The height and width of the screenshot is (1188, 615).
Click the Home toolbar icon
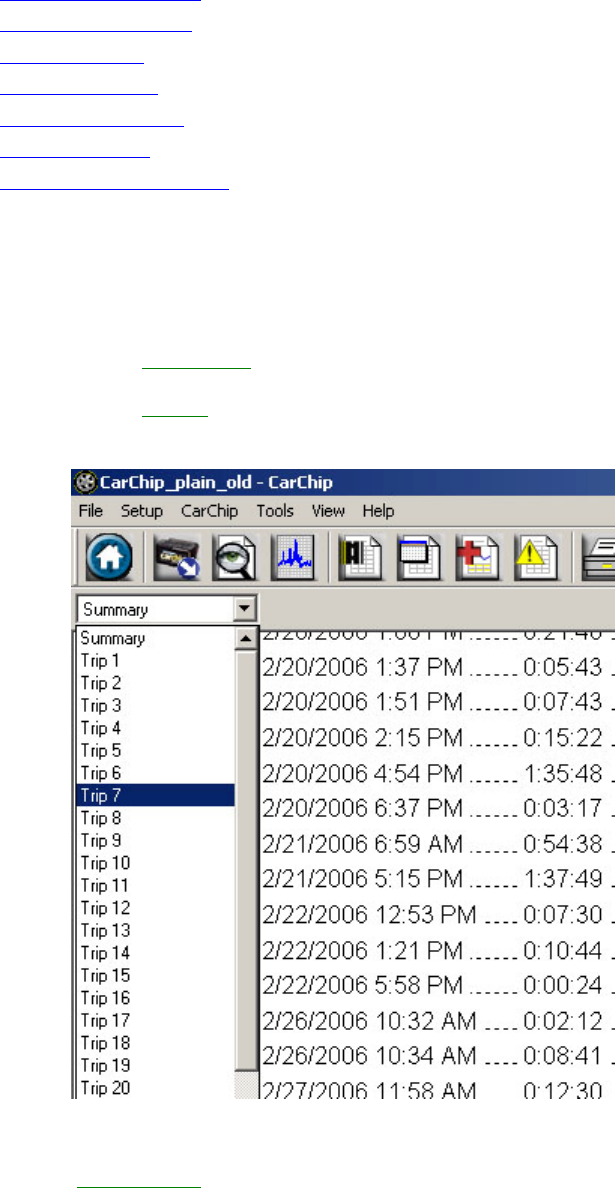(x=109, y=557)
